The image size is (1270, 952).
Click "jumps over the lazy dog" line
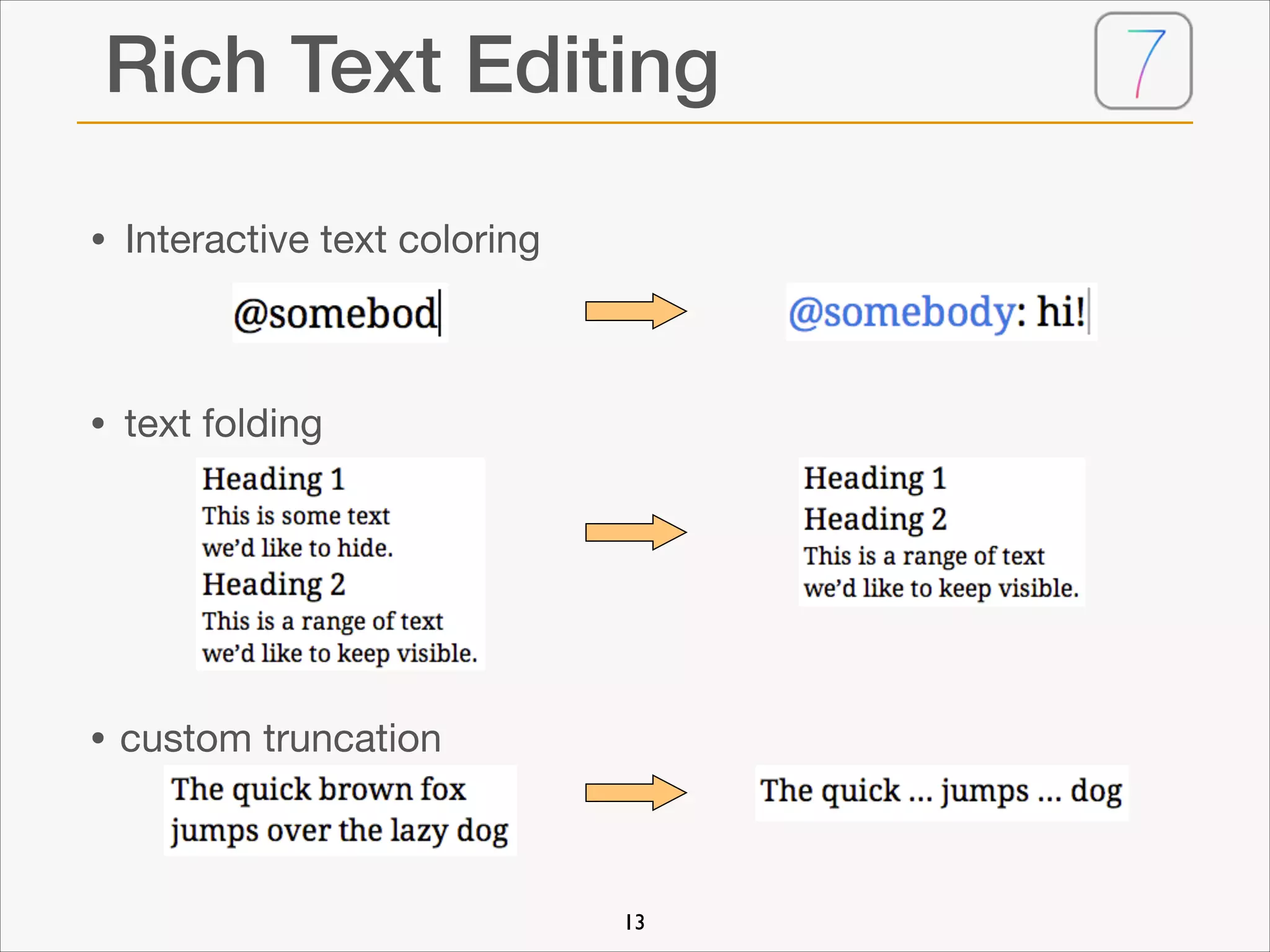[339, 831]
